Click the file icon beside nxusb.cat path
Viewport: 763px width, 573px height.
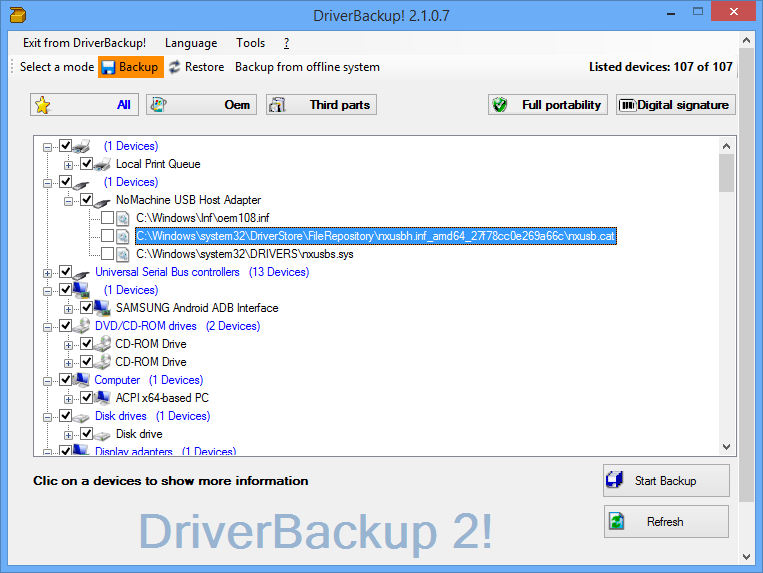[123, 236]
